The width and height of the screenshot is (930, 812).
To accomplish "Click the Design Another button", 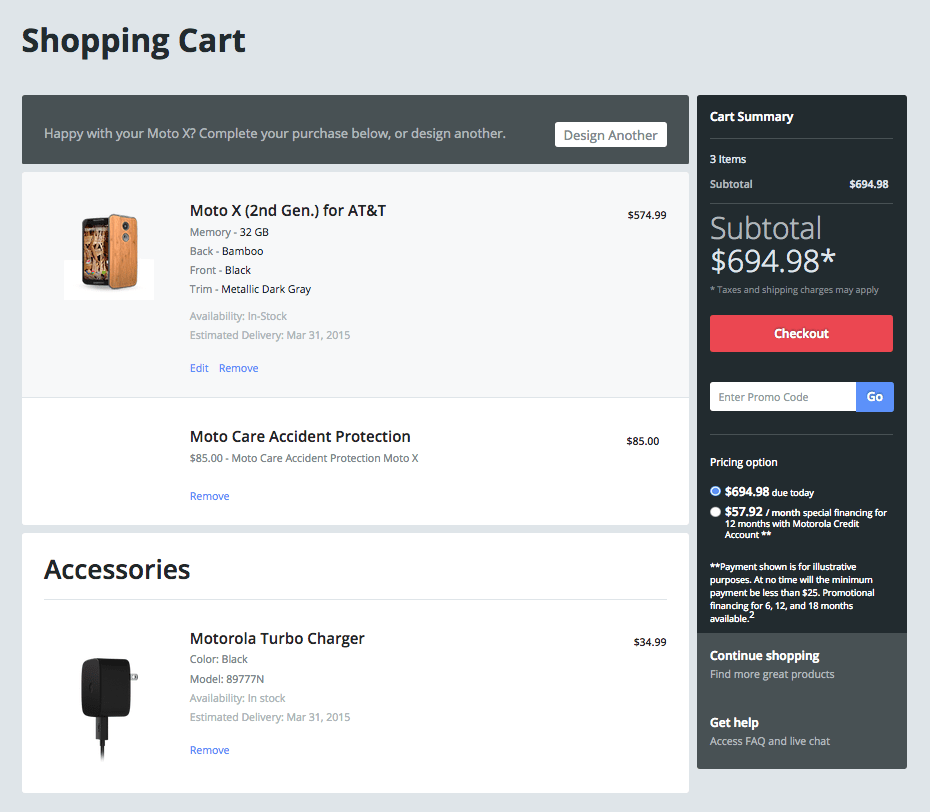I will 610,135.
